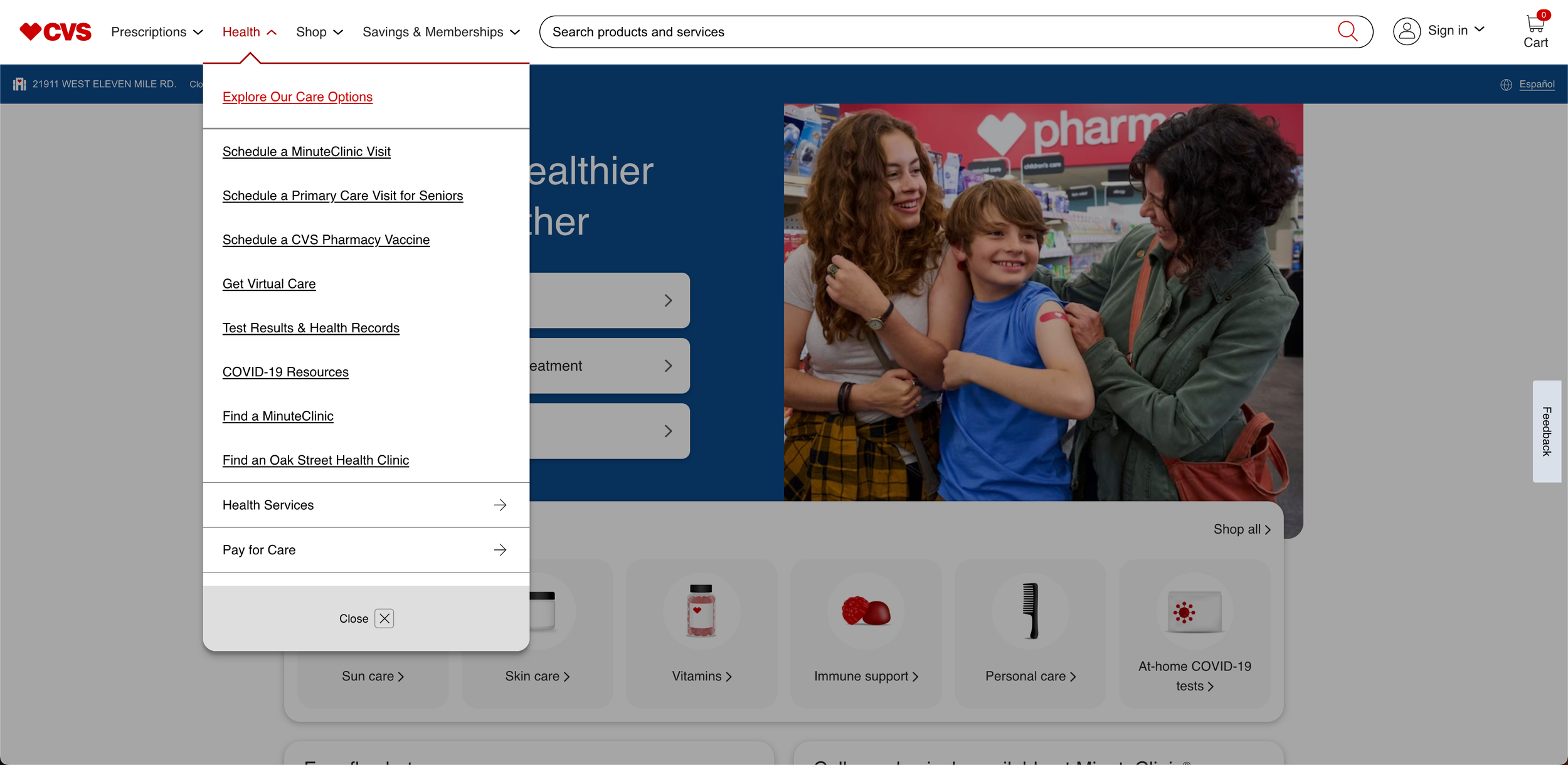Click the store address 21911 West Eleven Mile Rd.
Viewport: 1568px width, 765px height.
click(x=104, y=84)
